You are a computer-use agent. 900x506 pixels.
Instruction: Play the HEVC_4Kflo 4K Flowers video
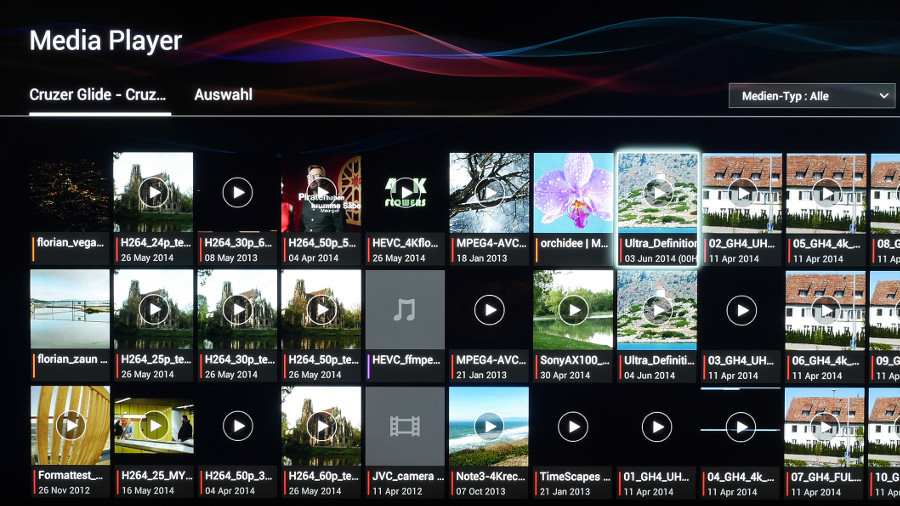pyautogui.click(x=405, y=192)
